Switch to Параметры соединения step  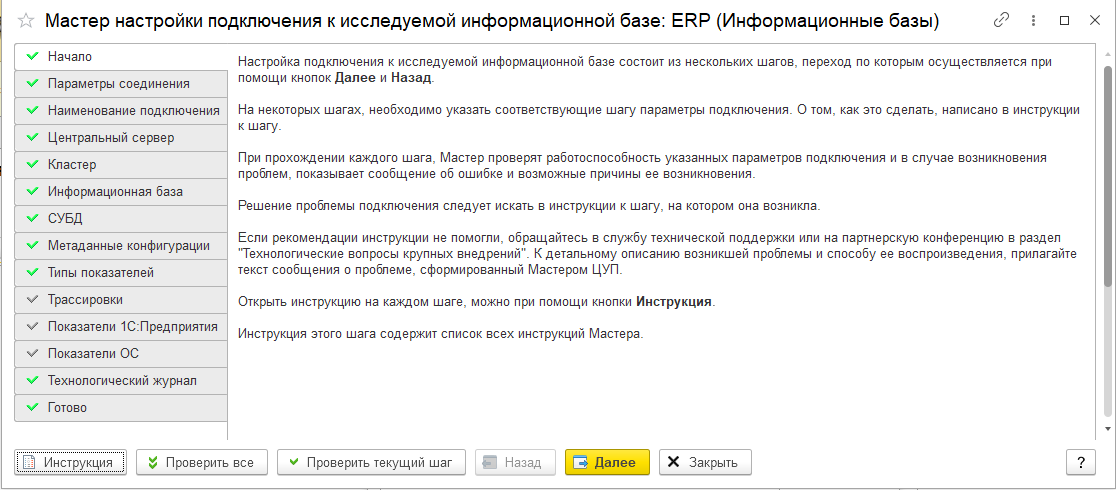(118, 84)
